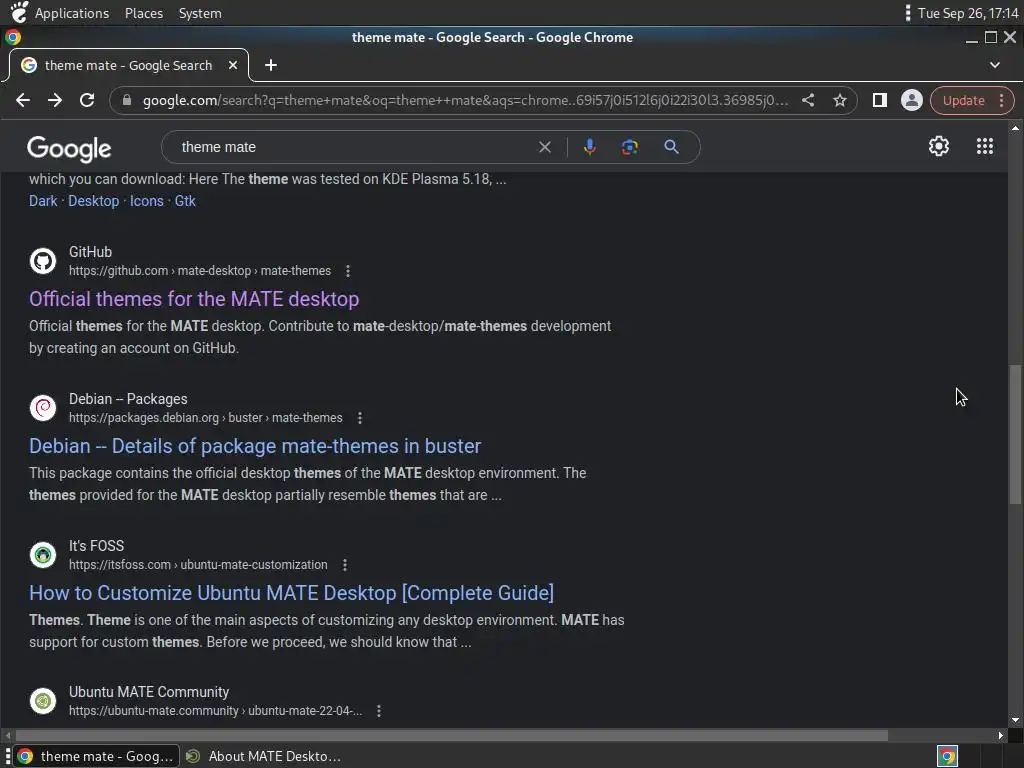Click the clock Tue Sep 26, 17:14

[968, 13]
